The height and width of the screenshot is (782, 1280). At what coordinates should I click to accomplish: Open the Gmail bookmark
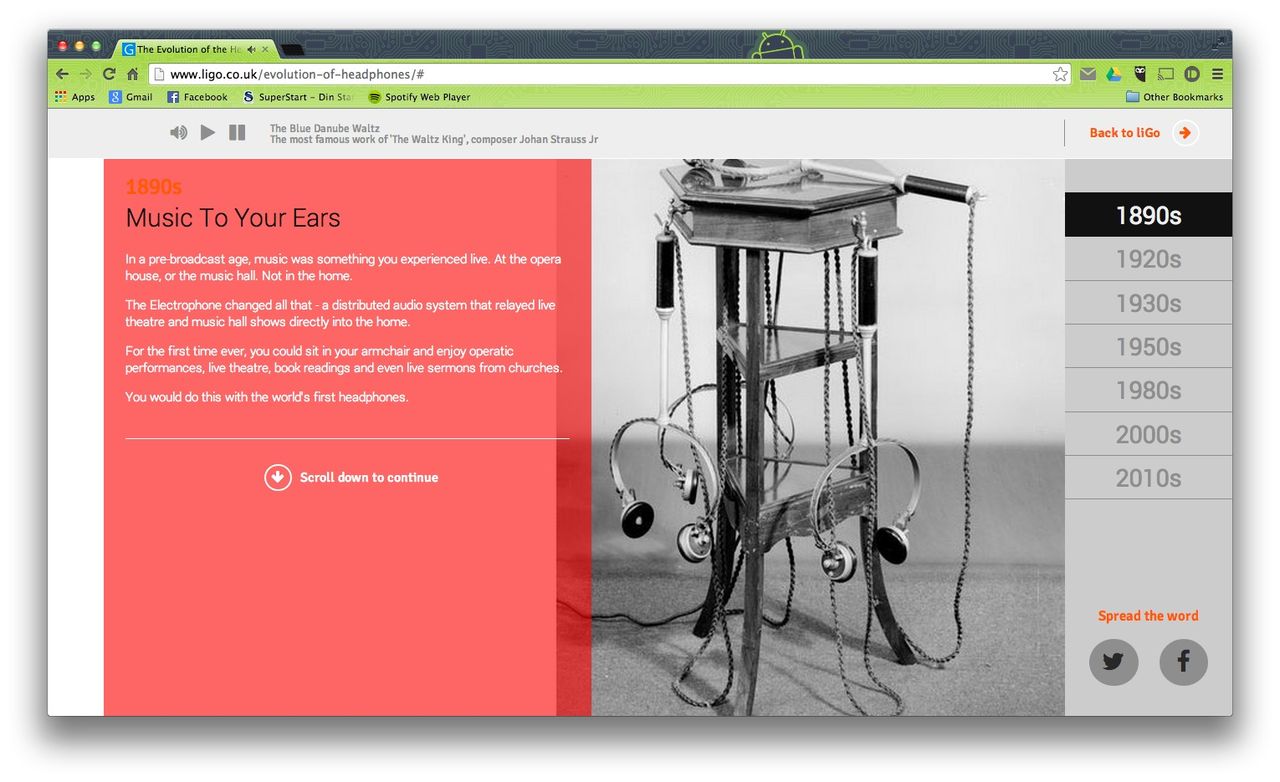[x=131, y=97]
